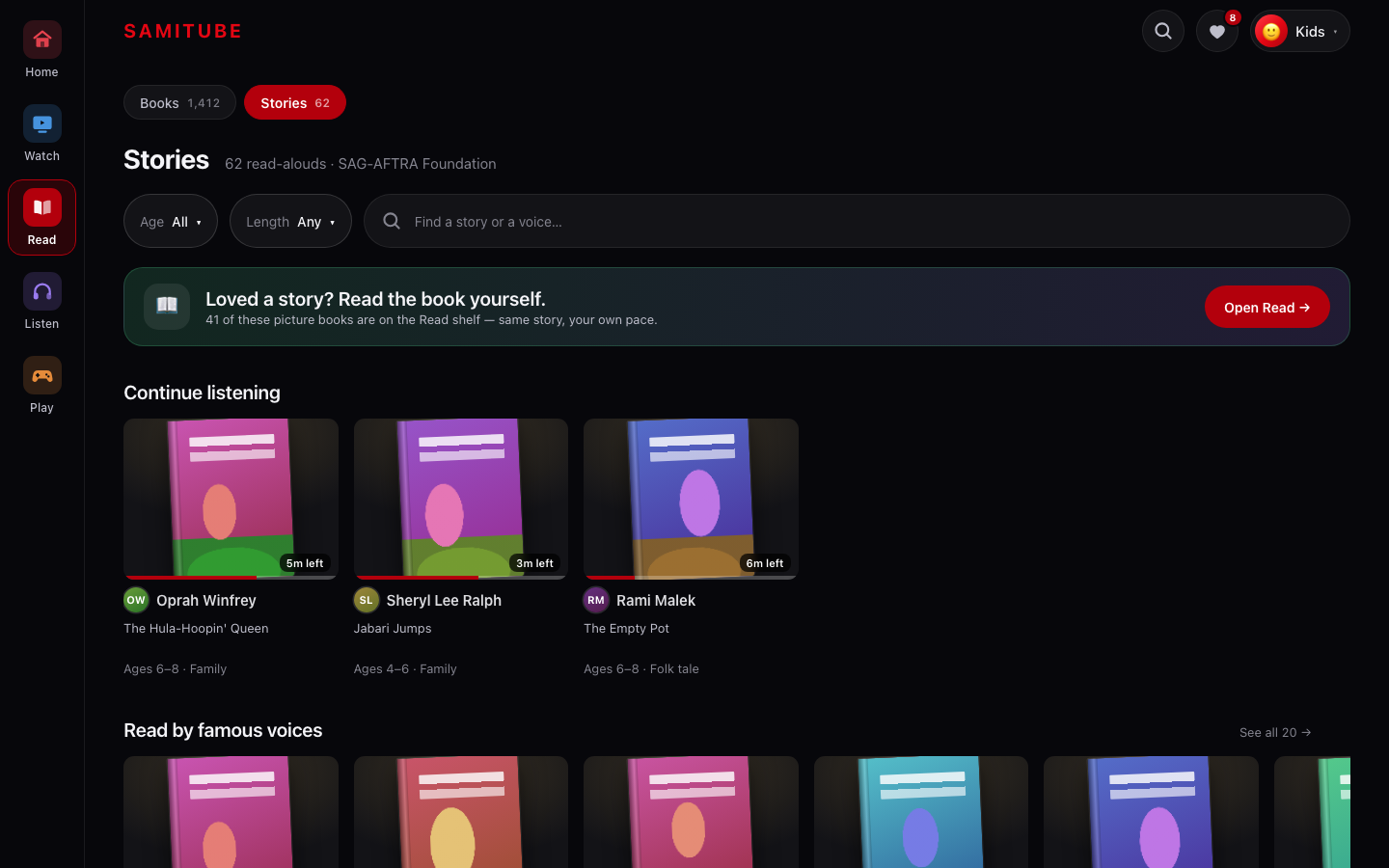
Task: Click progress bar on Jabari Jumps card
Action: point(461,578)
